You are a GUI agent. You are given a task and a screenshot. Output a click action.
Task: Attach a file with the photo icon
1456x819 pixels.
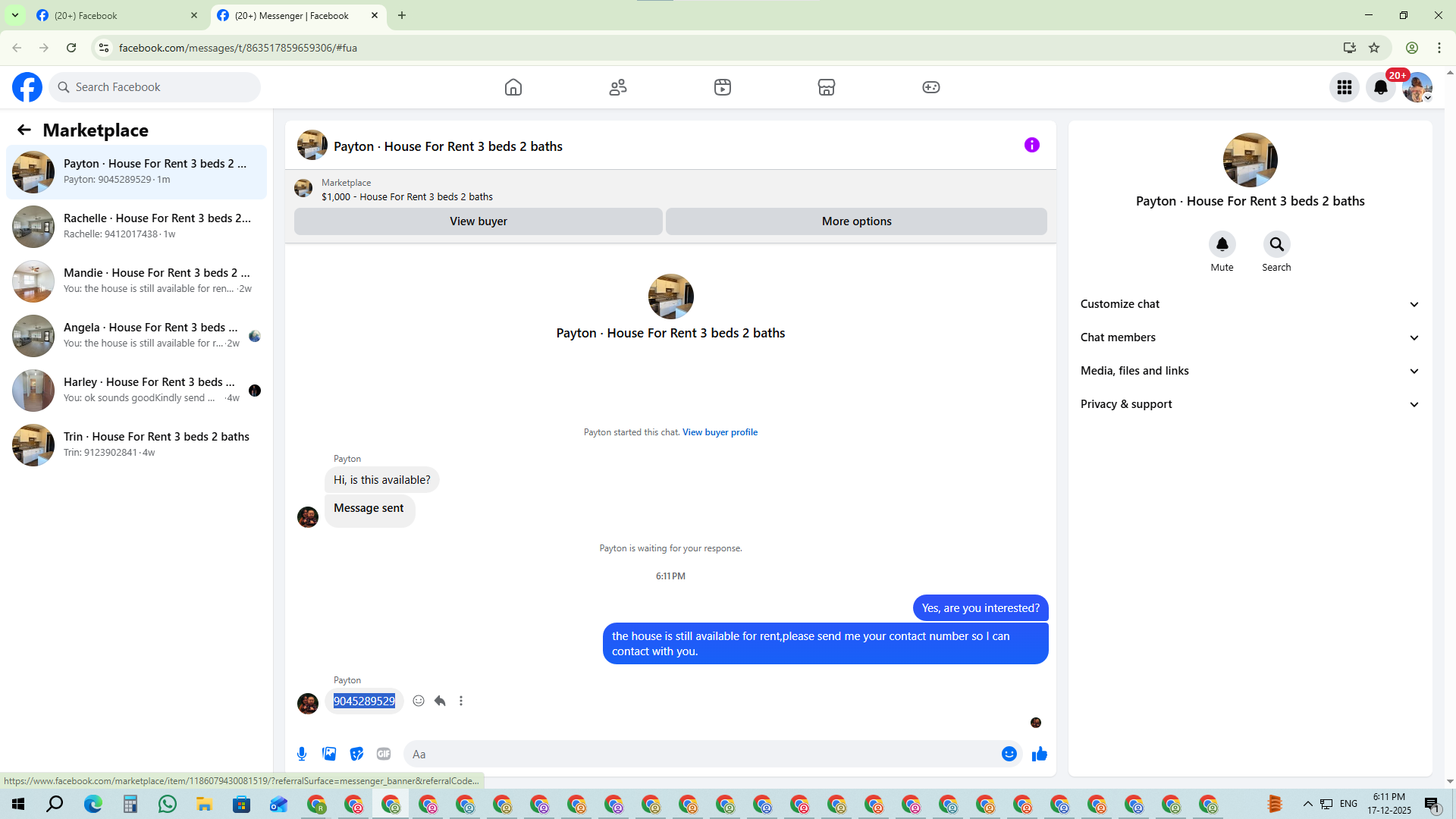[329, 754]
